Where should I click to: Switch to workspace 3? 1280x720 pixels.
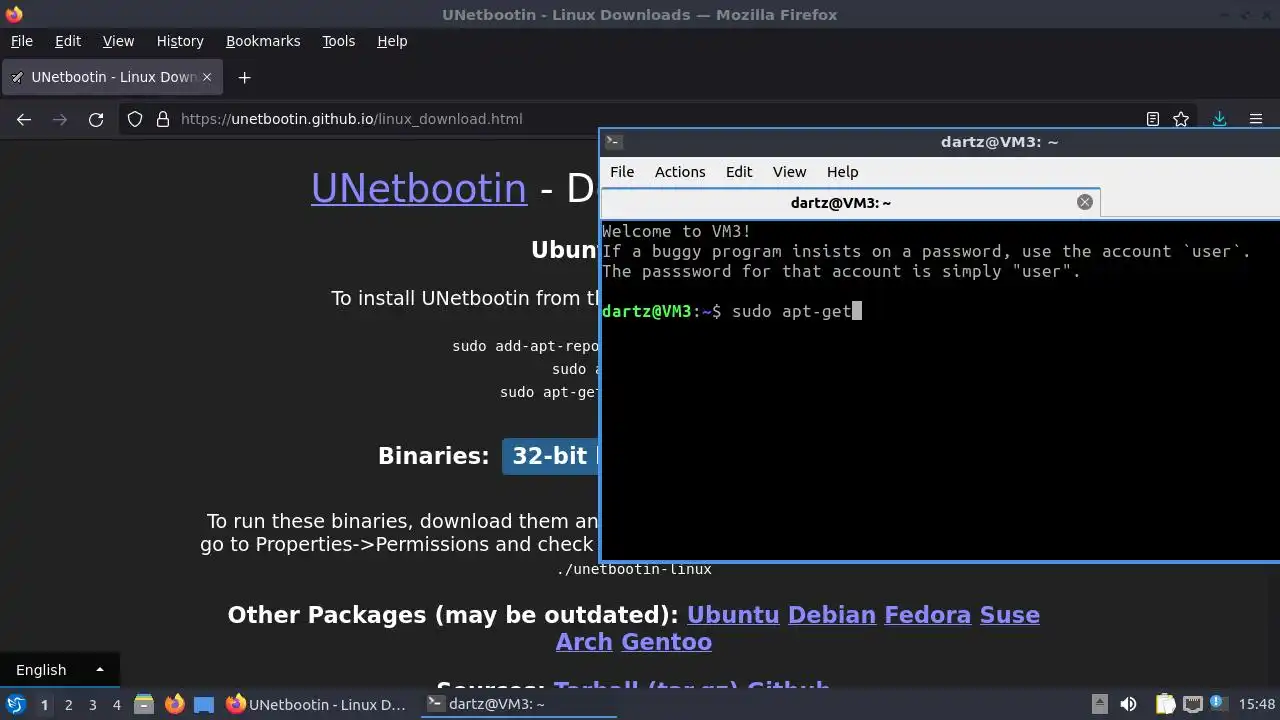(x=92, y=705)
